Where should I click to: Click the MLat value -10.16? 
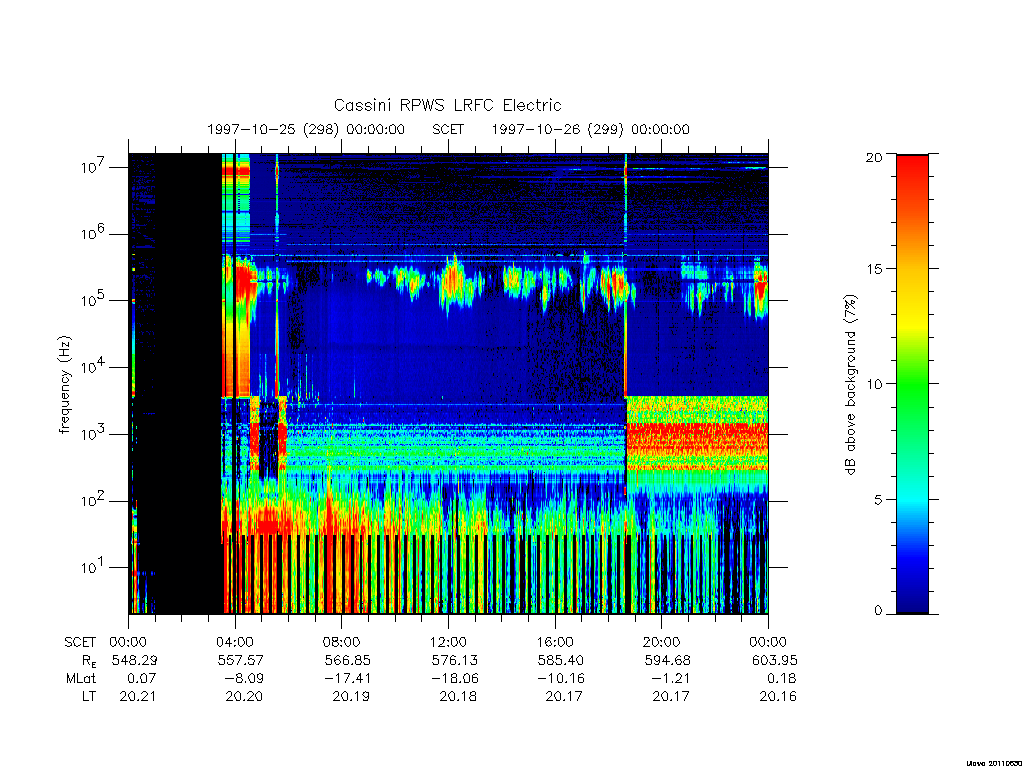tap(560, 679)
